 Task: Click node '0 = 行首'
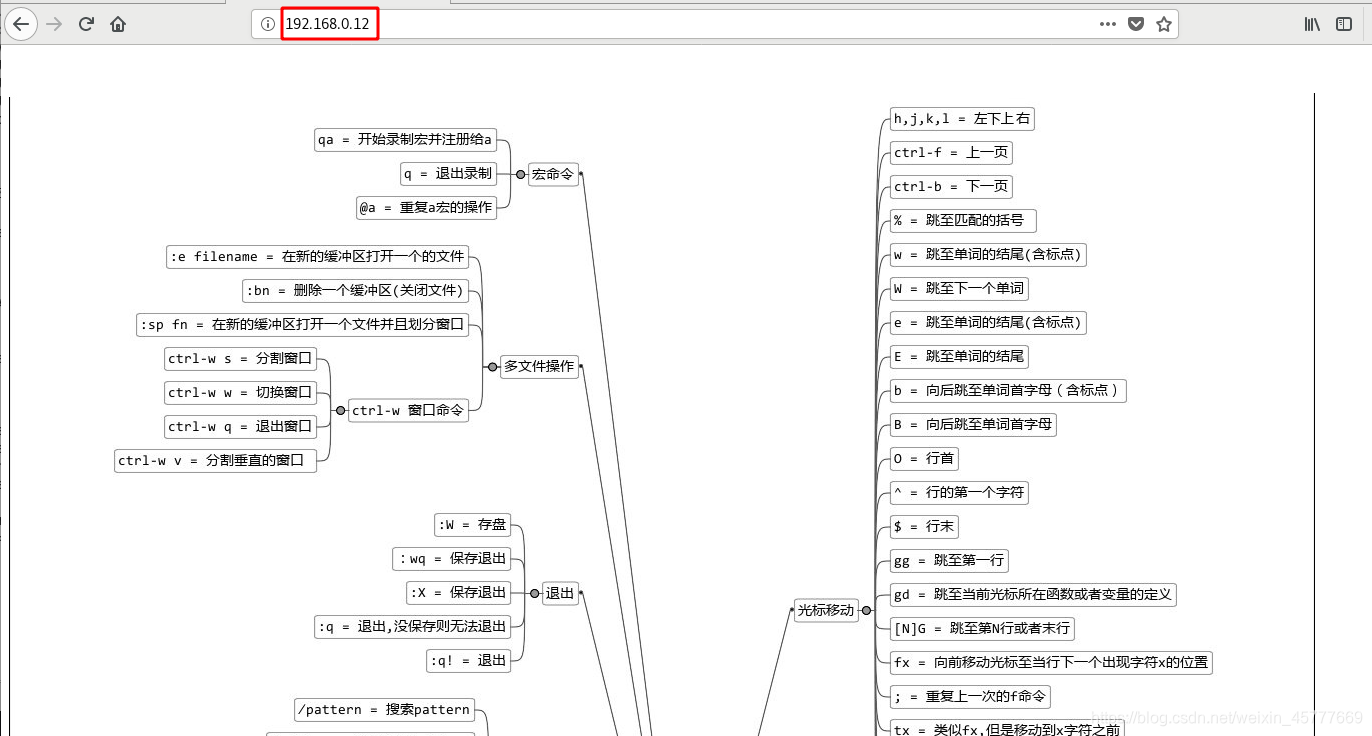(924, 459)
